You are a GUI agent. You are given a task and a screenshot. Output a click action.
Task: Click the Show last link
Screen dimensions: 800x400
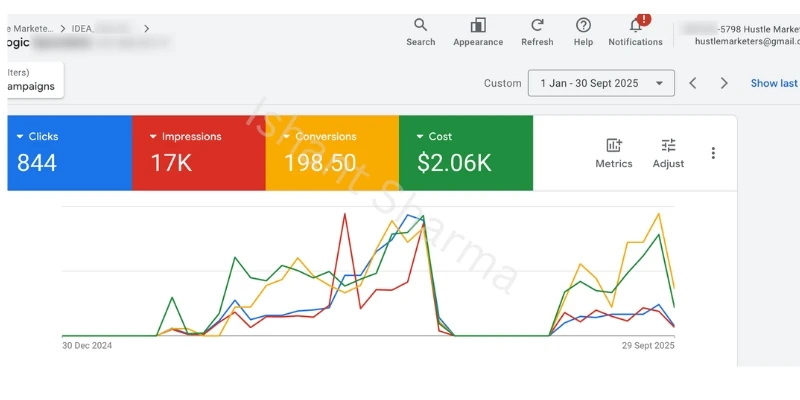click(x=773, y=83)
